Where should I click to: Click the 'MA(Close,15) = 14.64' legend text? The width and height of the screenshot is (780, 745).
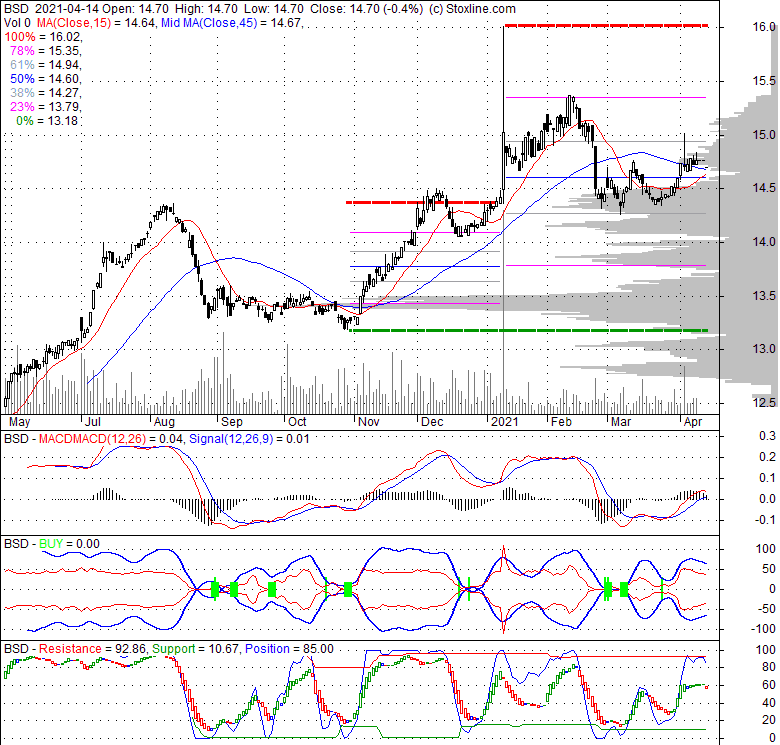pyautogui.click(x=95, y=23)
